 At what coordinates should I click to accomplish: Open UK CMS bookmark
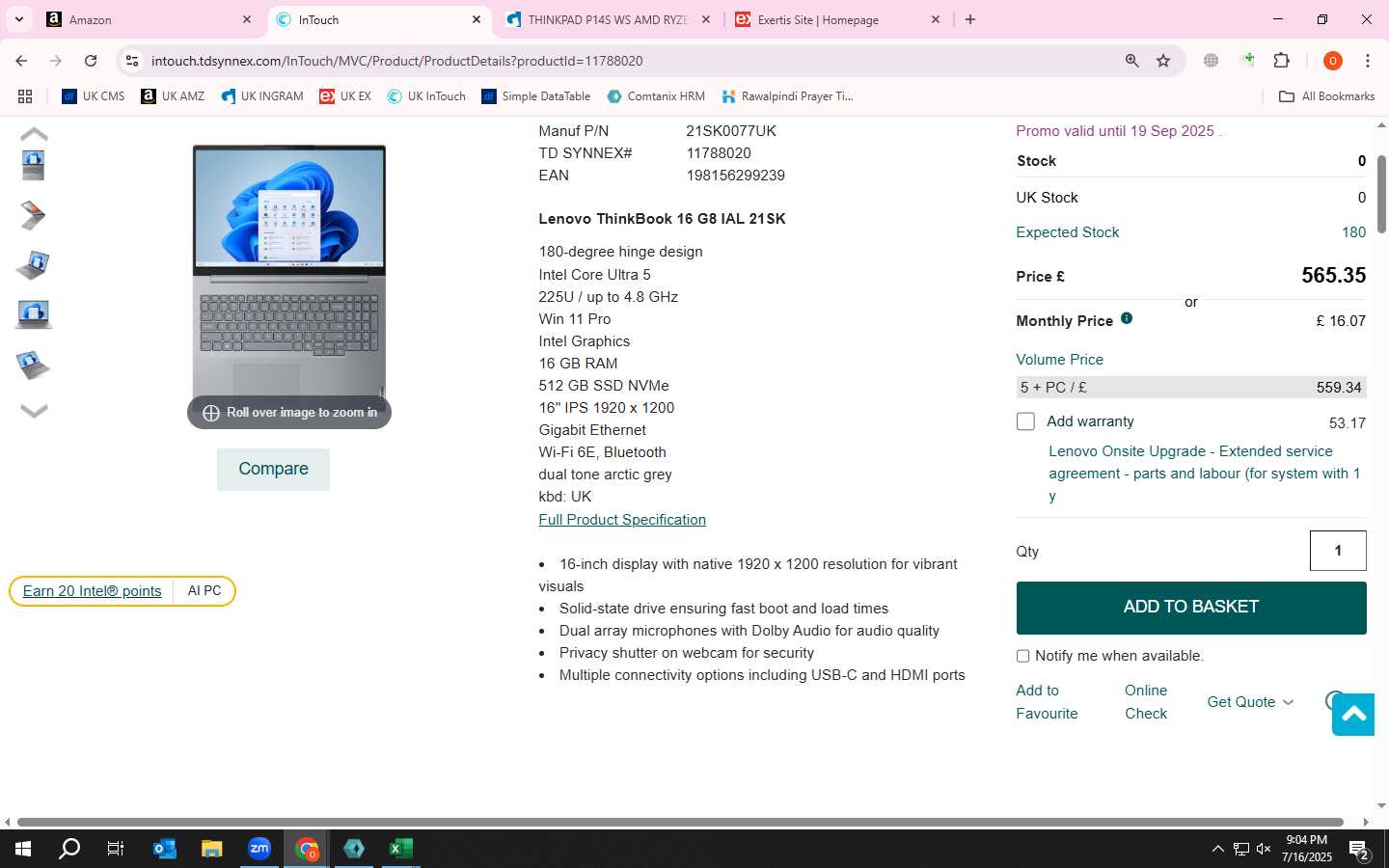click(94, 96)
